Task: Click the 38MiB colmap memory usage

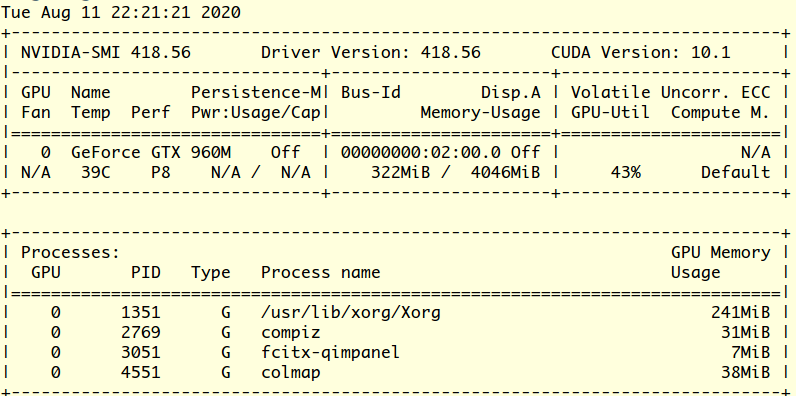Action: click(746, 373)
